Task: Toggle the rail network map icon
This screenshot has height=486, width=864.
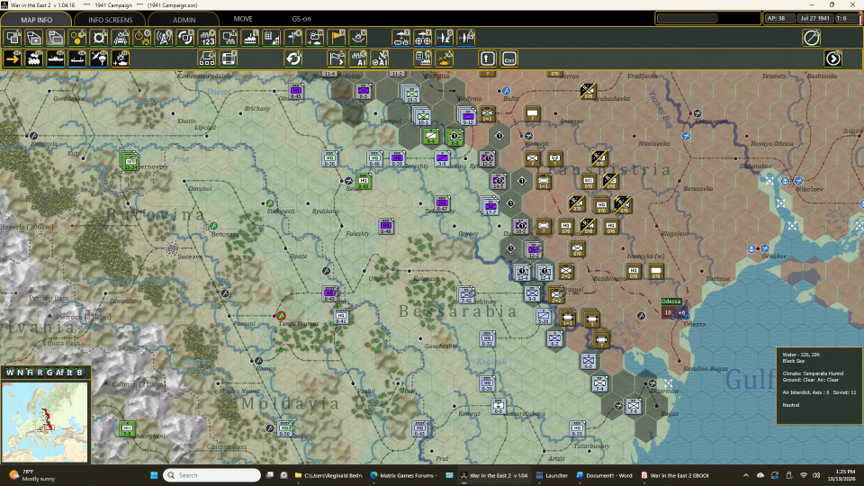Action: [x=121, y=38]
